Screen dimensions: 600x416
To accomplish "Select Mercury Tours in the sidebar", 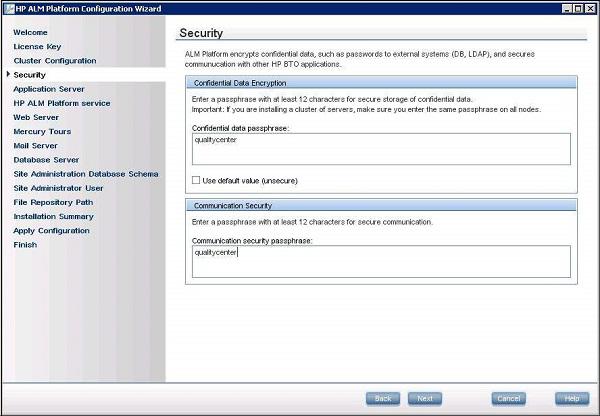I will (x=42, y=130).
